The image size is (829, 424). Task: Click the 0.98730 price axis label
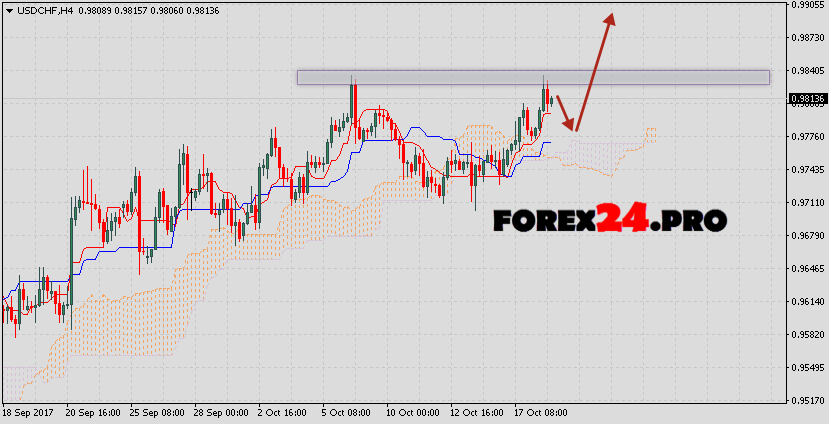[x=807, y=37]
